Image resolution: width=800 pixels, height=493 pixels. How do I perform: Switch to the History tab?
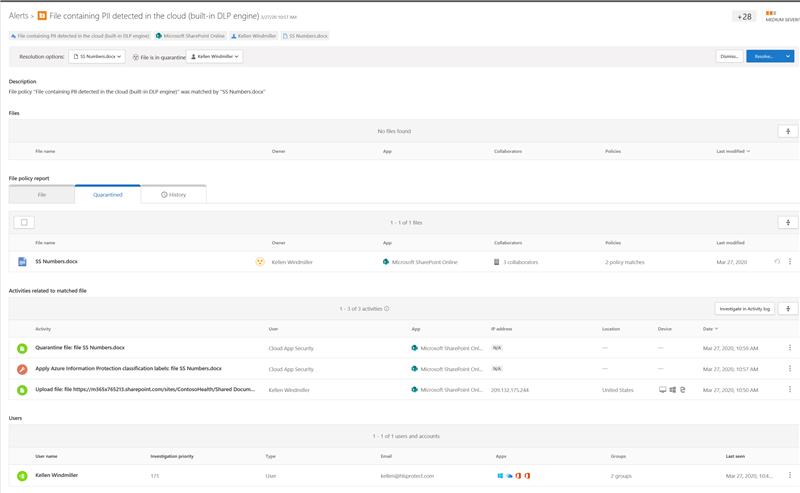pyautogui.click(x=173, y=194)
